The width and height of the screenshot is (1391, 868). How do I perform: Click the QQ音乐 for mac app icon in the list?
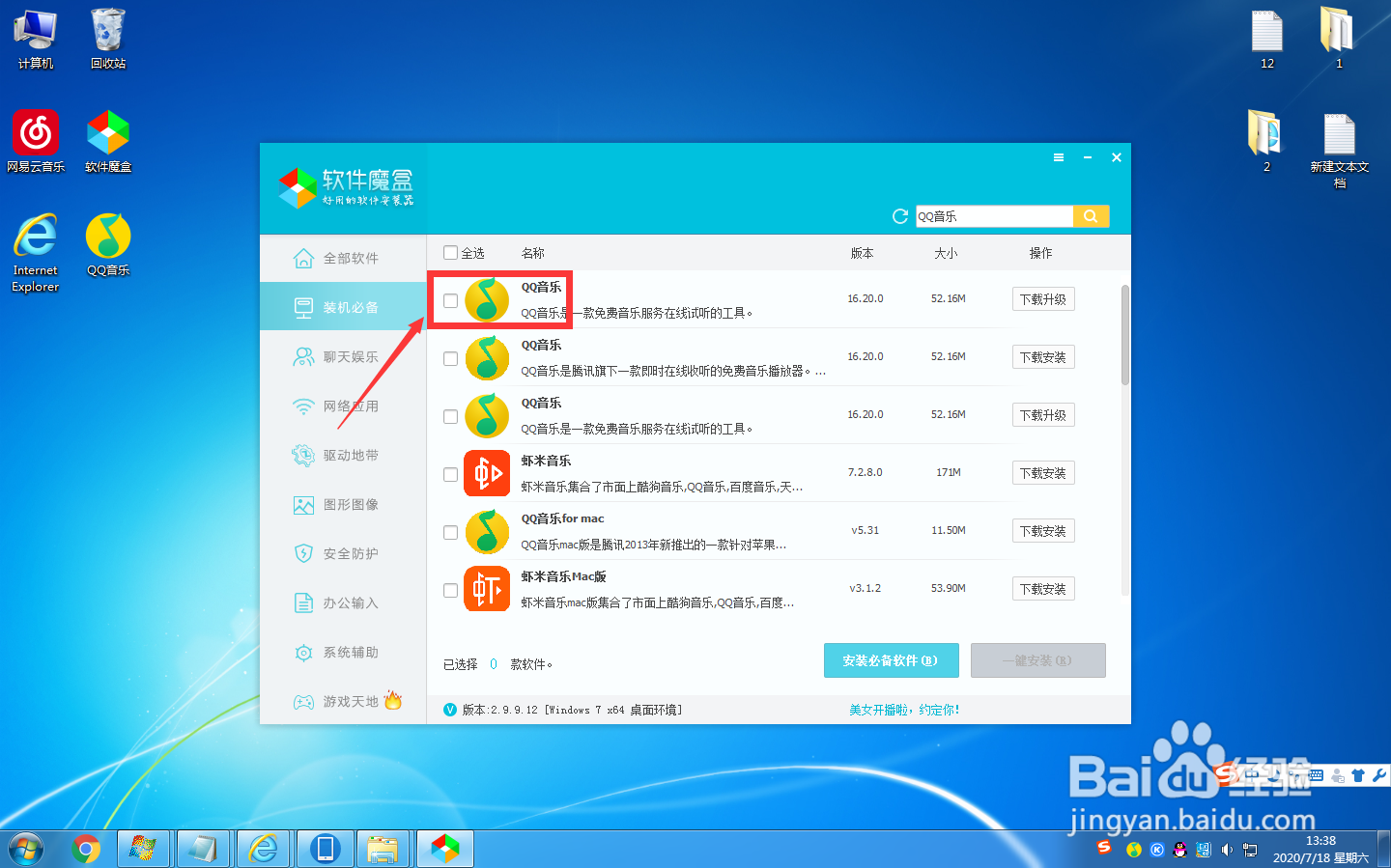(487, 531)
